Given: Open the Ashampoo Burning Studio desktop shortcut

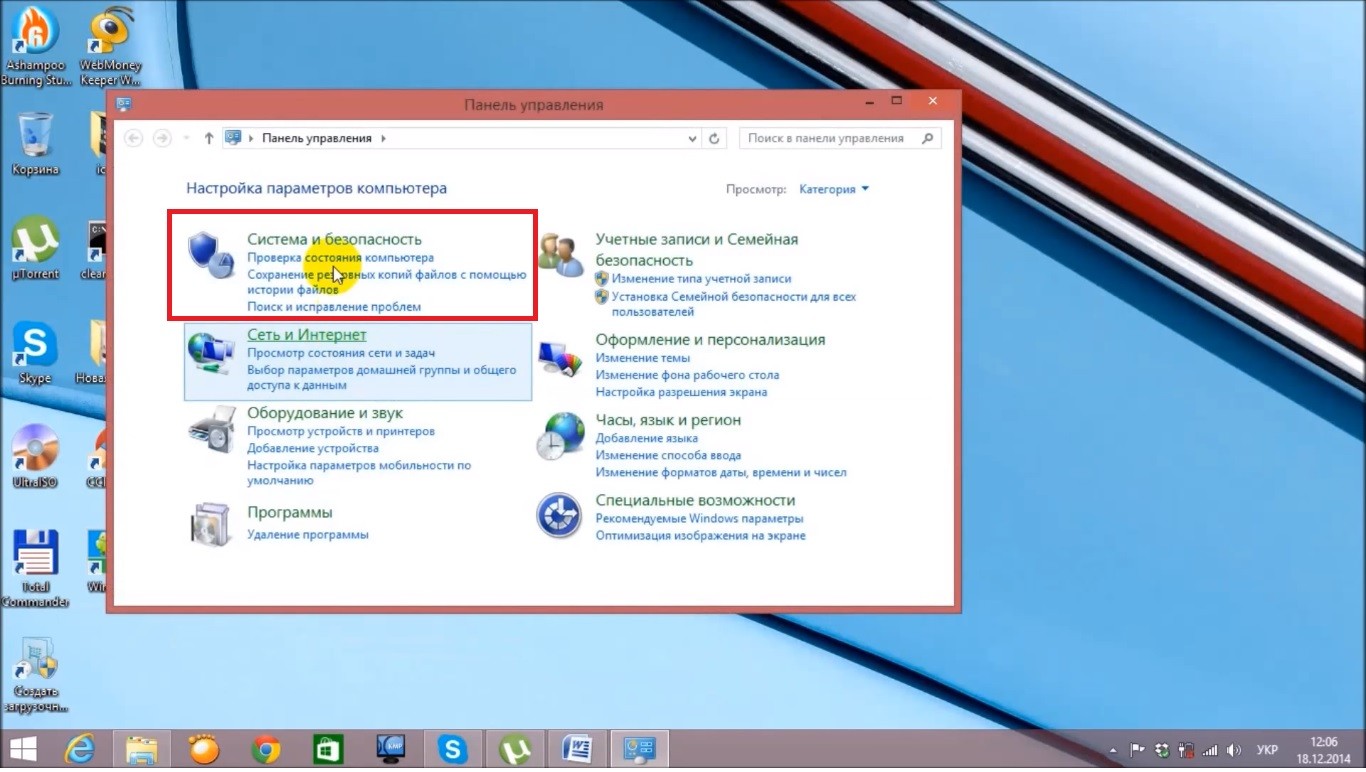Looking at the screenshot, I should coord(35,47).
